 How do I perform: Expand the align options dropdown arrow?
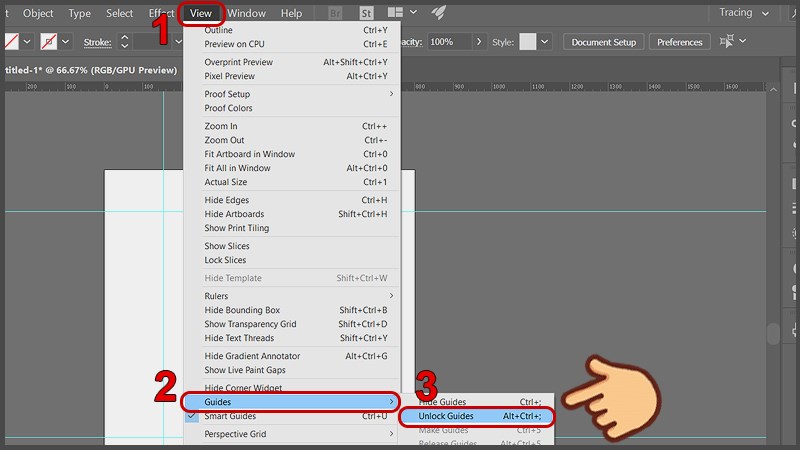click(x=743, y=41)
